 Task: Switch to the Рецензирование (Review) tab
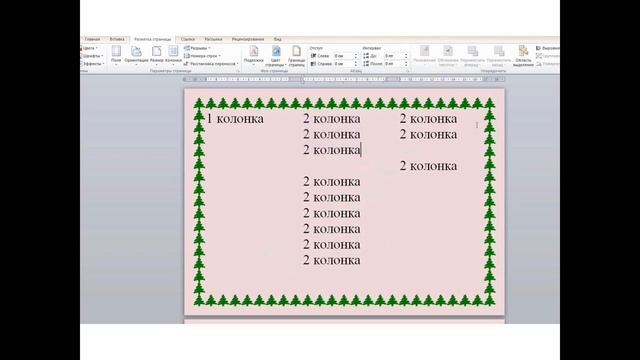[248, 39]
